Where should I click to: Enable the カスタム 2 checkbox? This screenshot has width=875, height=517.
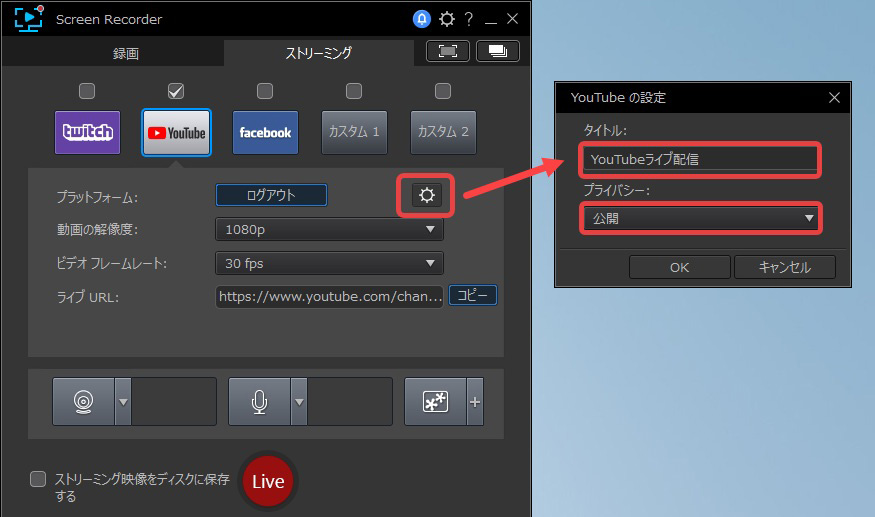(x=443, y=91)
